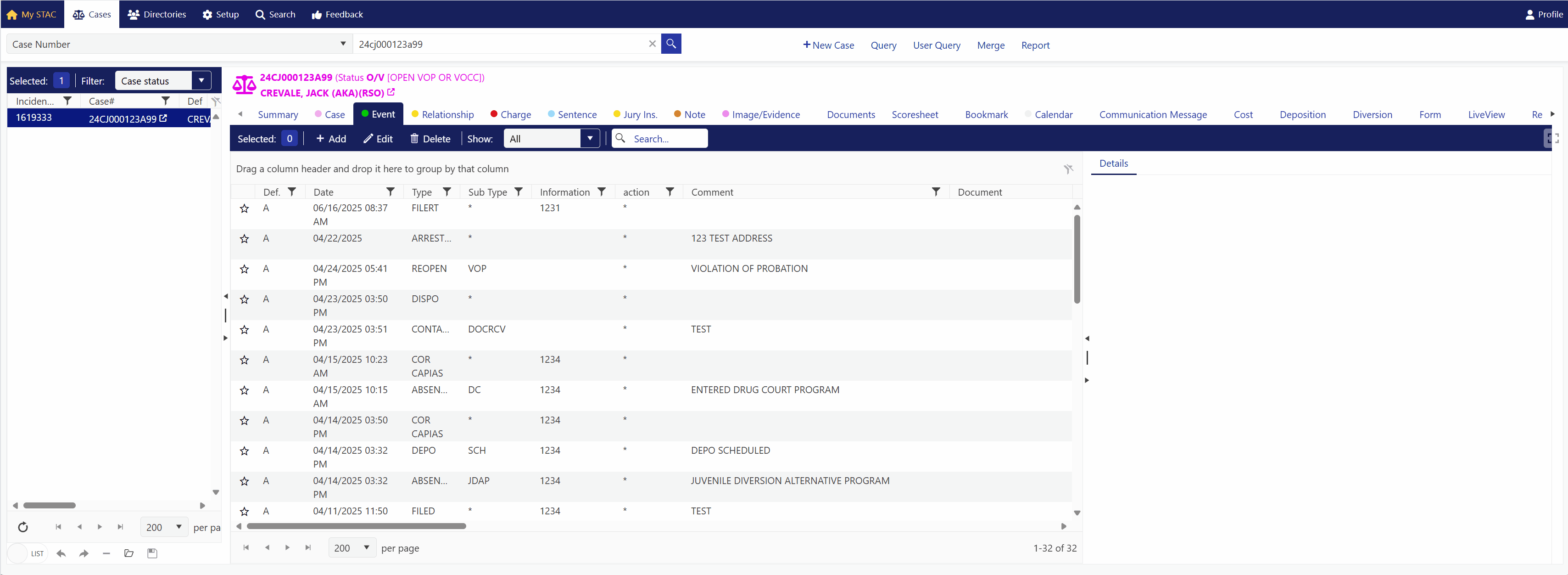Click the Add button in event toolbar
The height and width of the screenshot is (575, 1568).
[330, 139]
